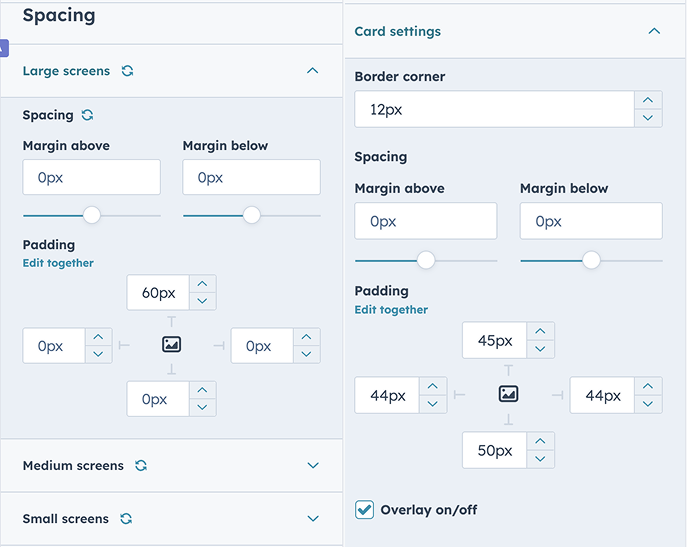The height and width of the screenshot is (547, 687).
Task: Expand the Medium screens section
Action: click(313, 465)
